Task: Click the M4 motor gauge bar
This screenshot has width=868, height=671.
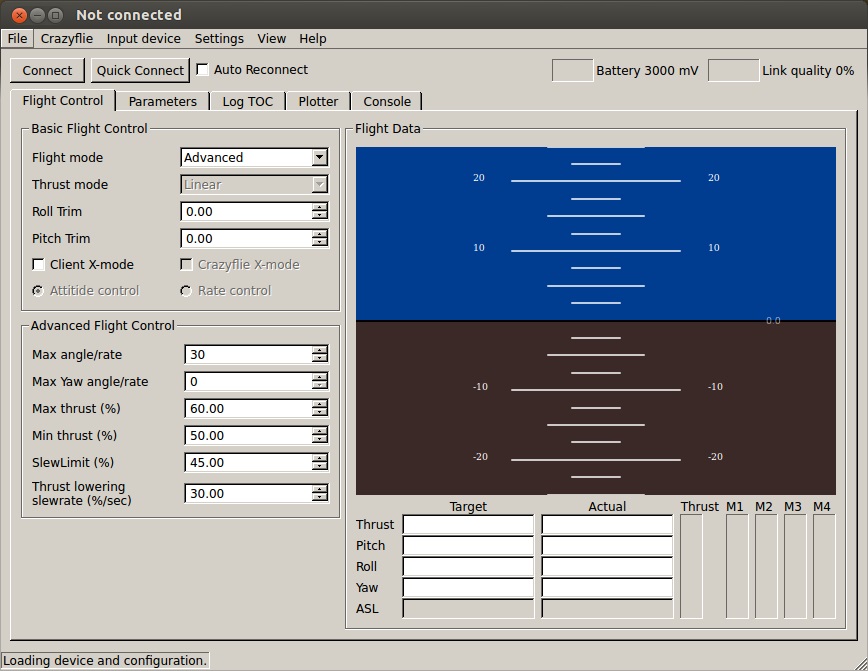Action: coord(824,566)
